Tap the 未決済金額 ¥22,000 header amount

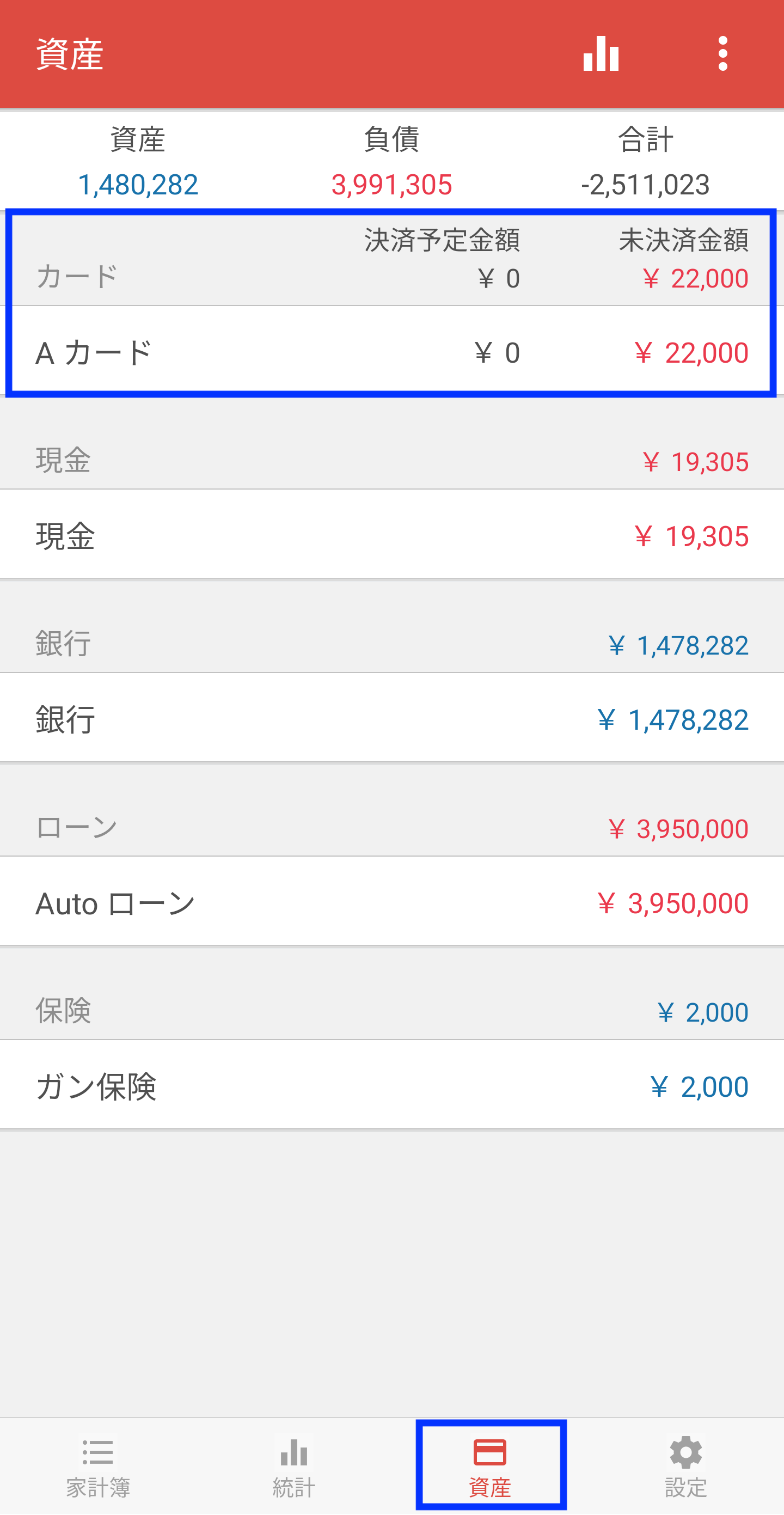click(695, 278)
